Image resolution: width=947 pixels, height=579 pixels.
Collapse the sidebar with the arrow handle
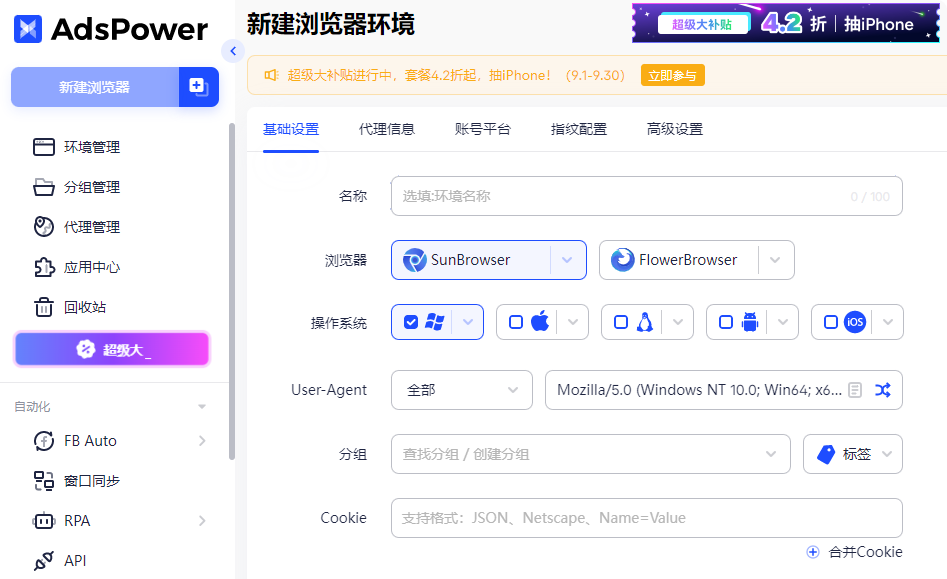pos(233,51)
